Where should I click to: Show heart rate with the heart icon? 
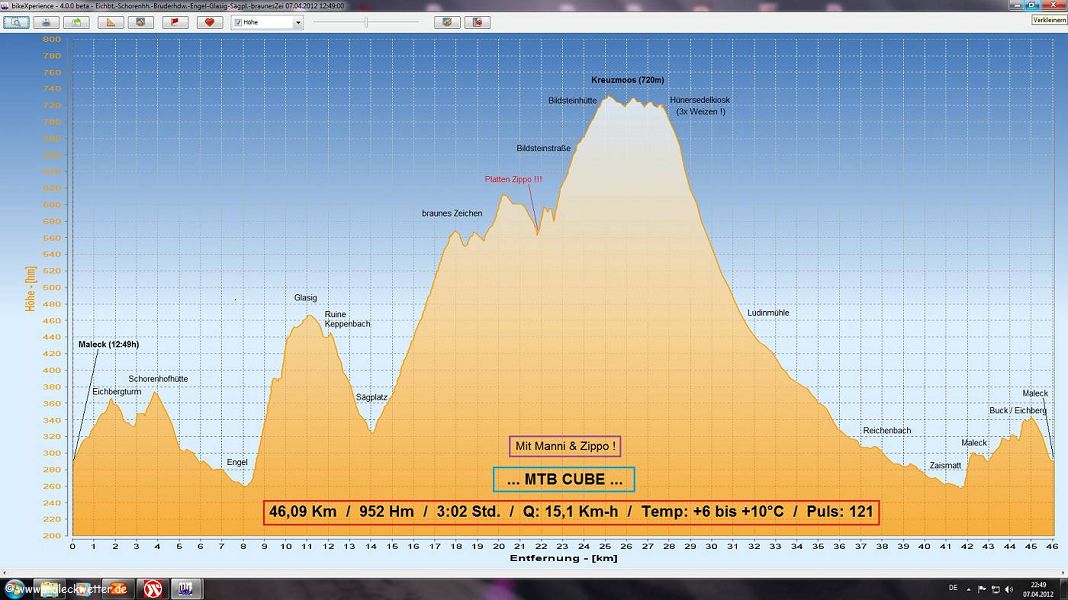coord(209,22)
